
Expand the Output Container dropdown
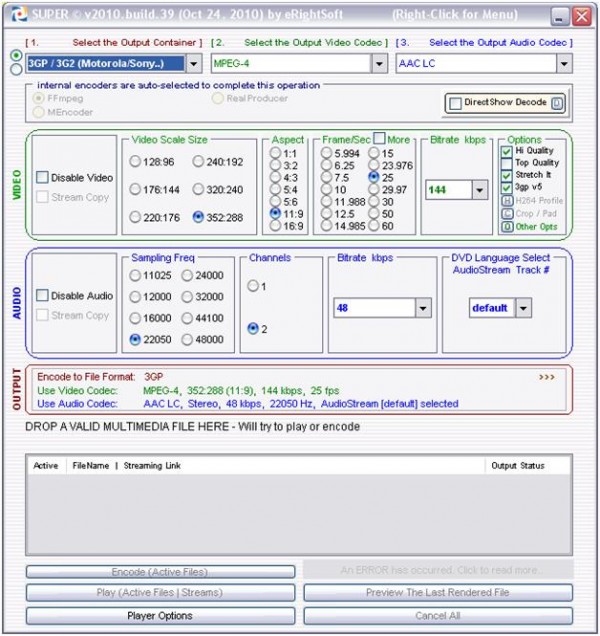[194, 64]
